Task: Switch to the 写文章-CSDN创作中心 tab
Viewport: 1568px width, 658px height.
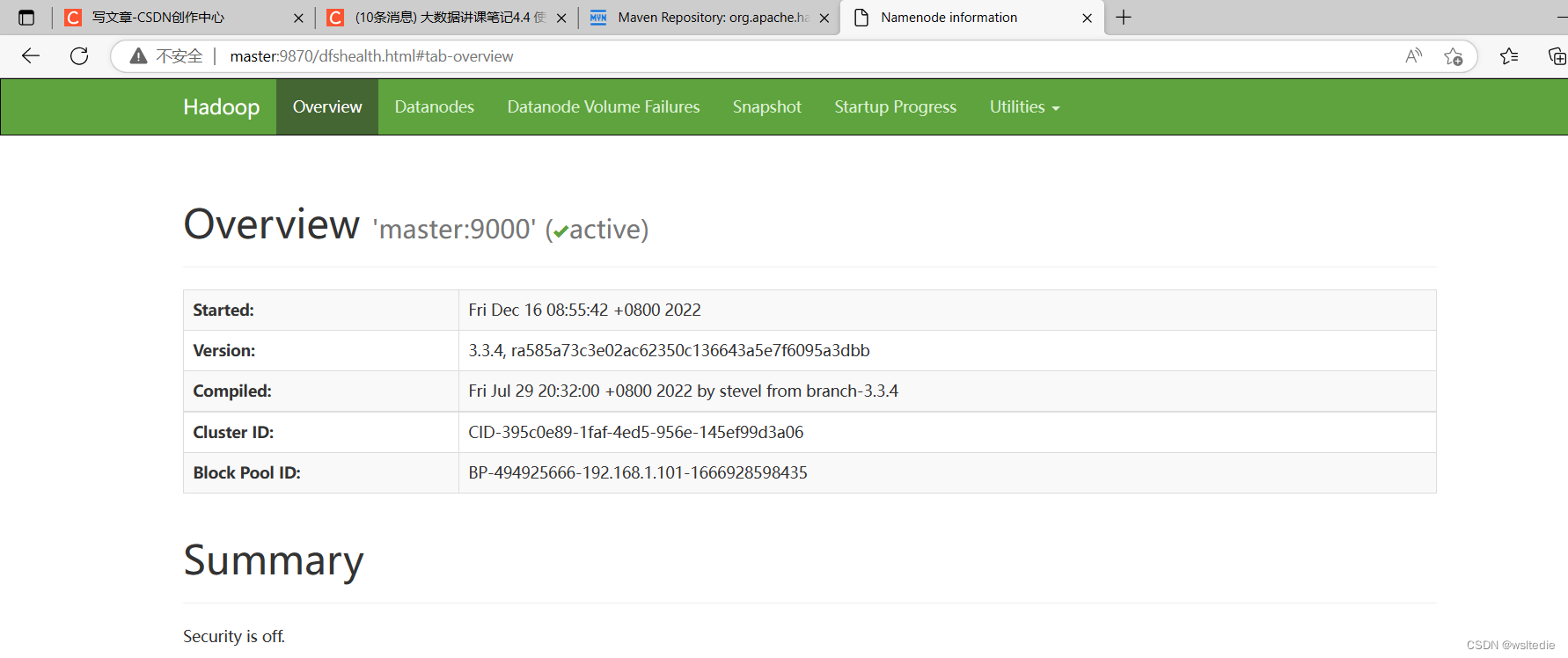Action: coord(183,18)
